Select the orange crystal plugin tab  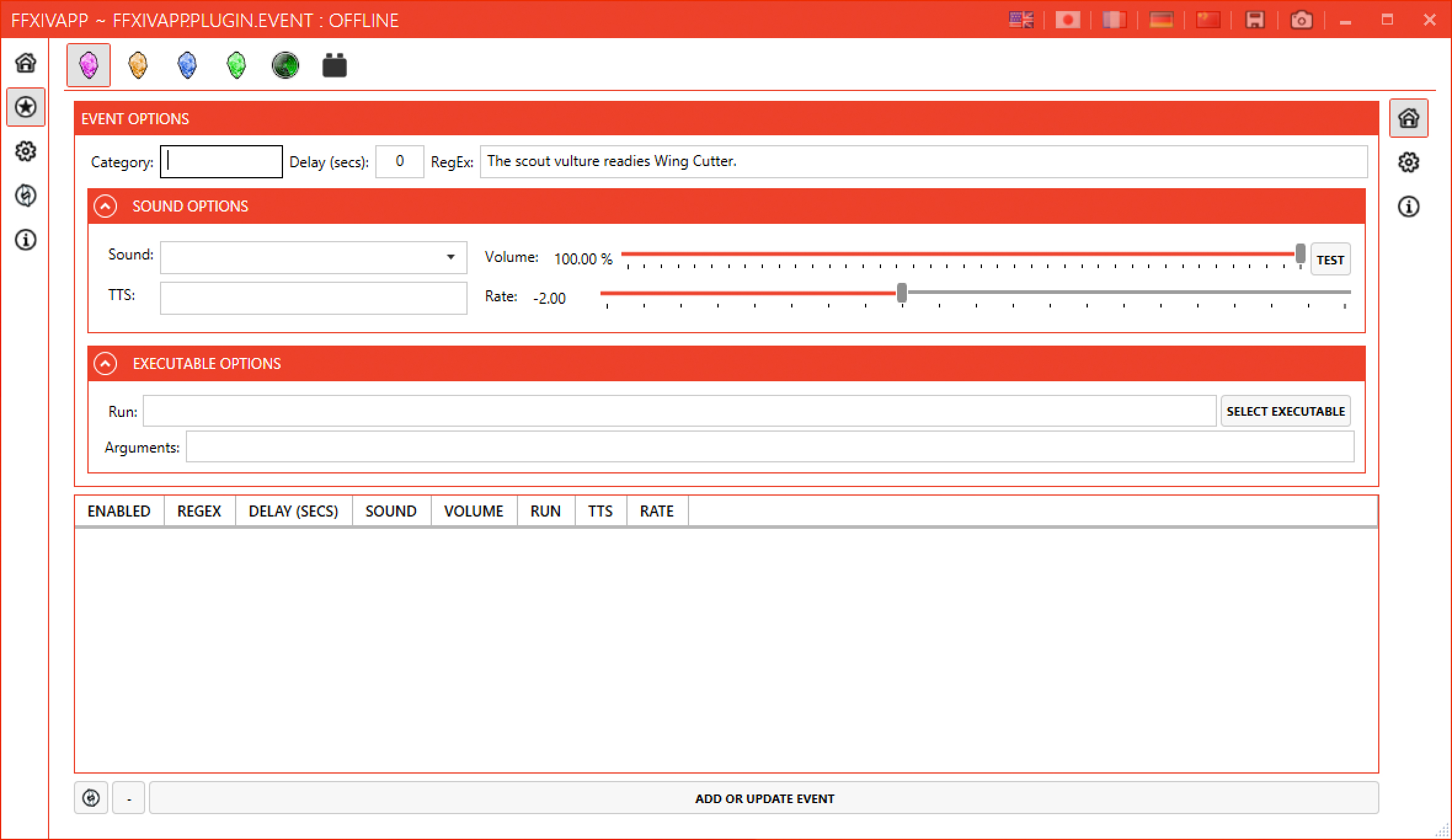[x=138, y=65]
